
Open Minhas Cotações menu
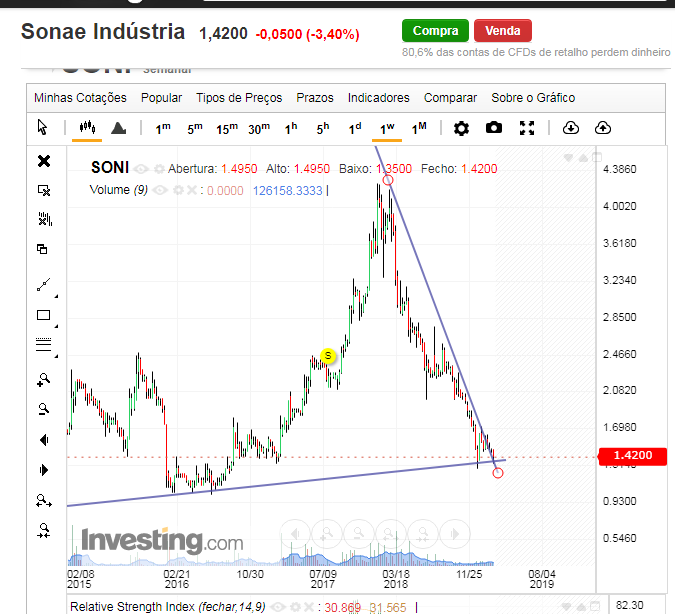(x=81, y=98)
